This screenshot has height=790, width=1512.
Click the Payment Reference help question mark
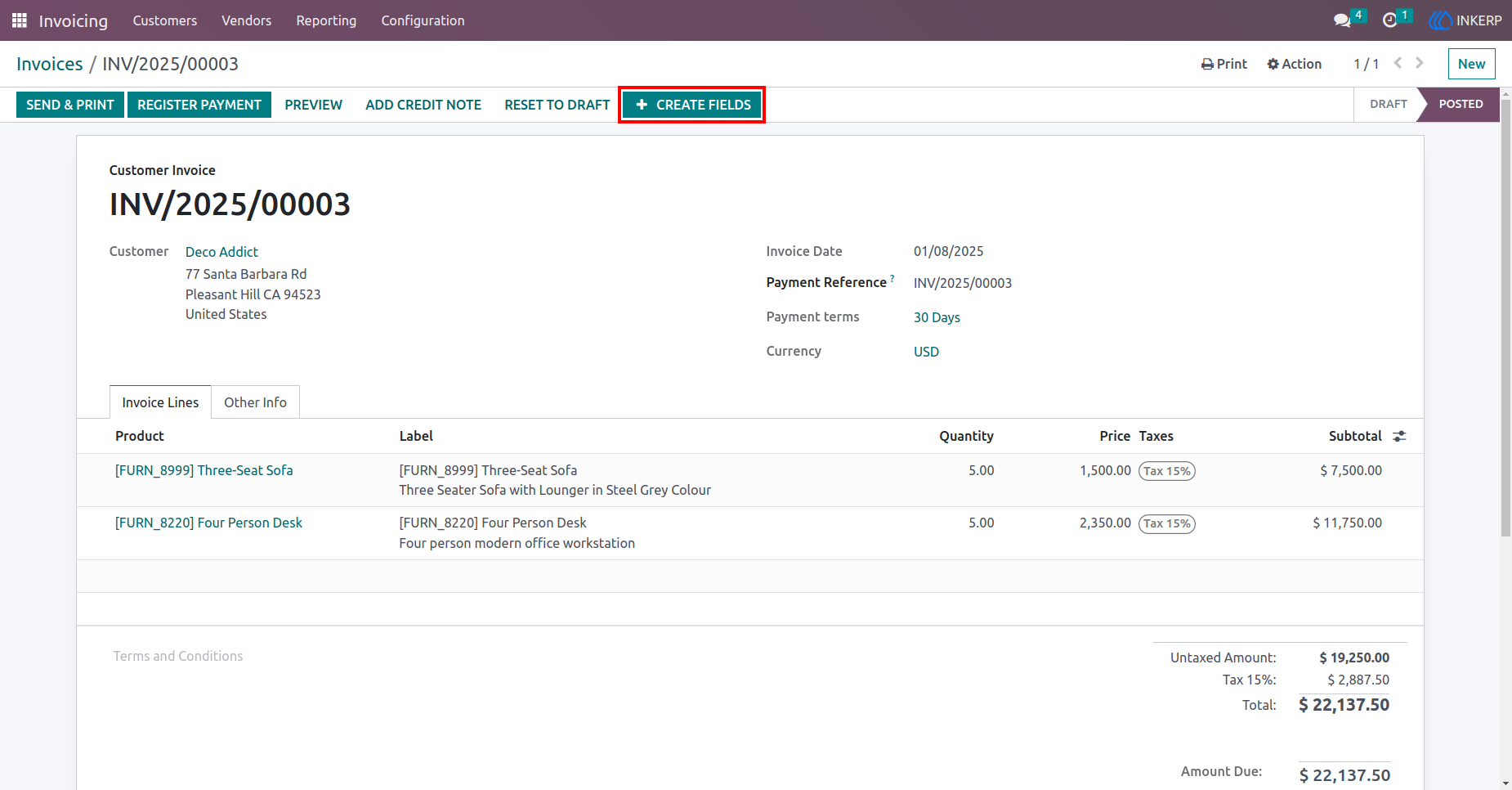892,278
